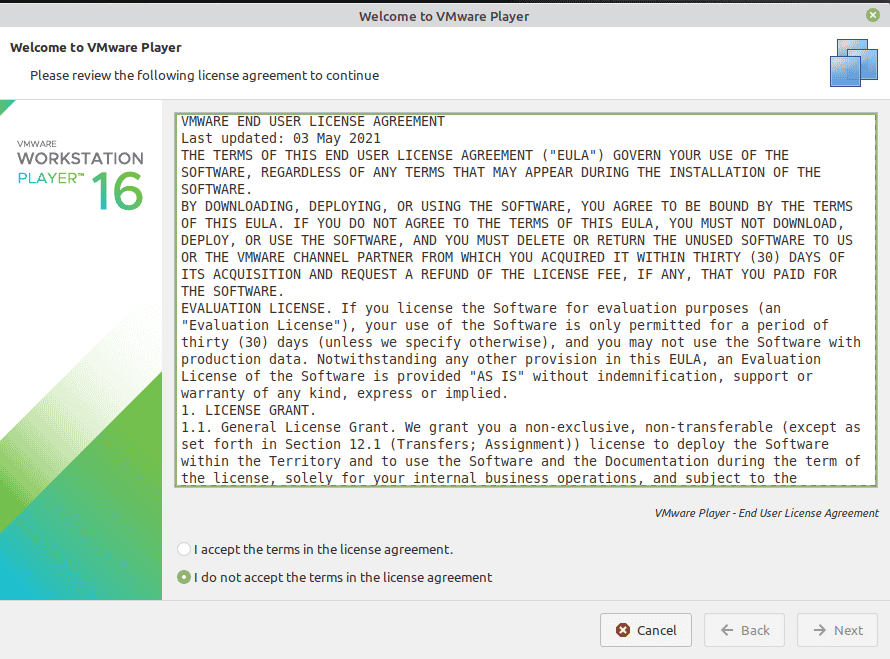Click the left arrow icon on Back
The width and height of the screenshot is (890, 659).
[727, 630]
